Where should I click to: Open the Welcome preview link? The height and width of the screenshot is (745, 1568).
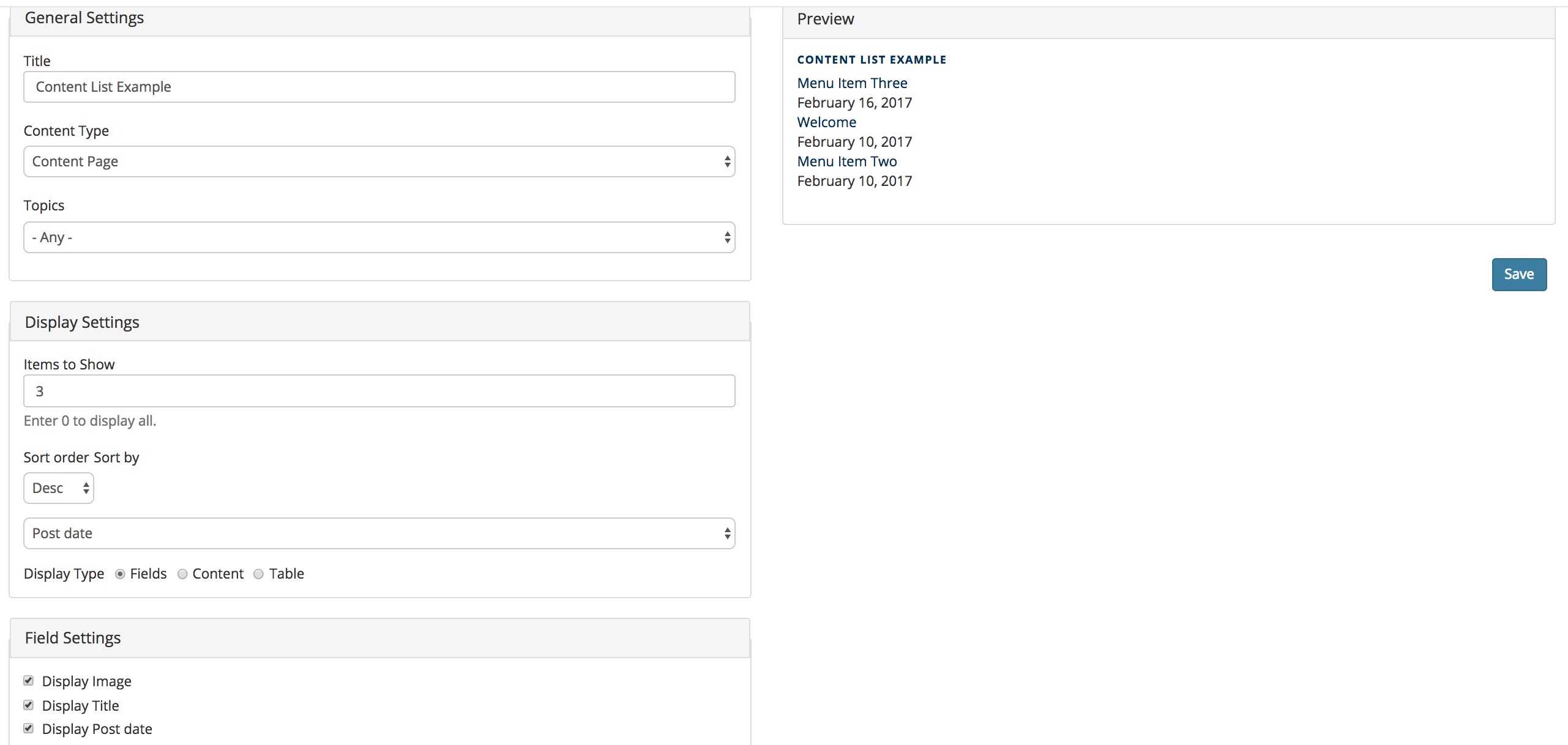point(826,122)
